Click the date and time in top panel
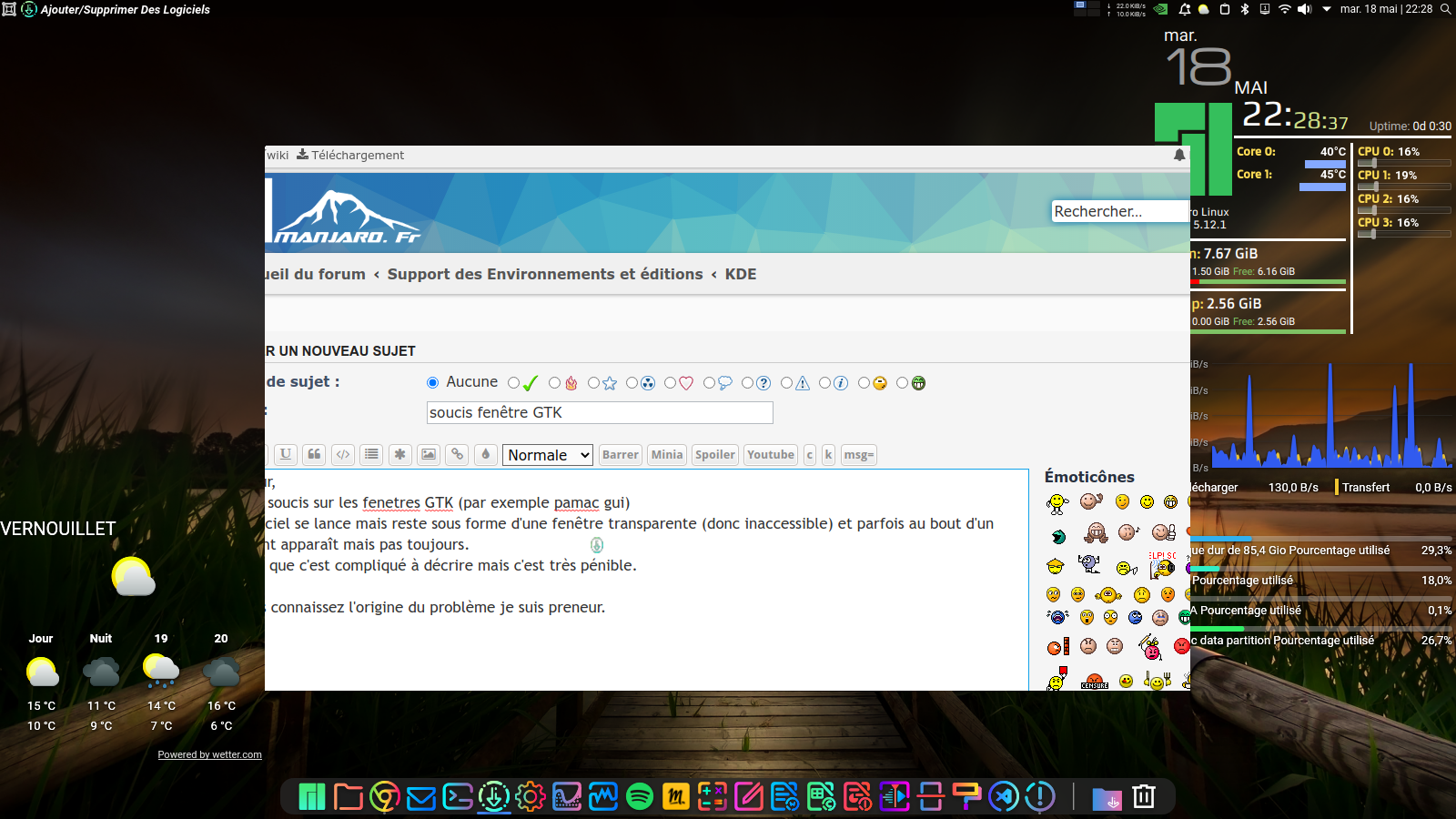Image resolution: width=1456 pixels, height=819 pixels. (1387, 9)
